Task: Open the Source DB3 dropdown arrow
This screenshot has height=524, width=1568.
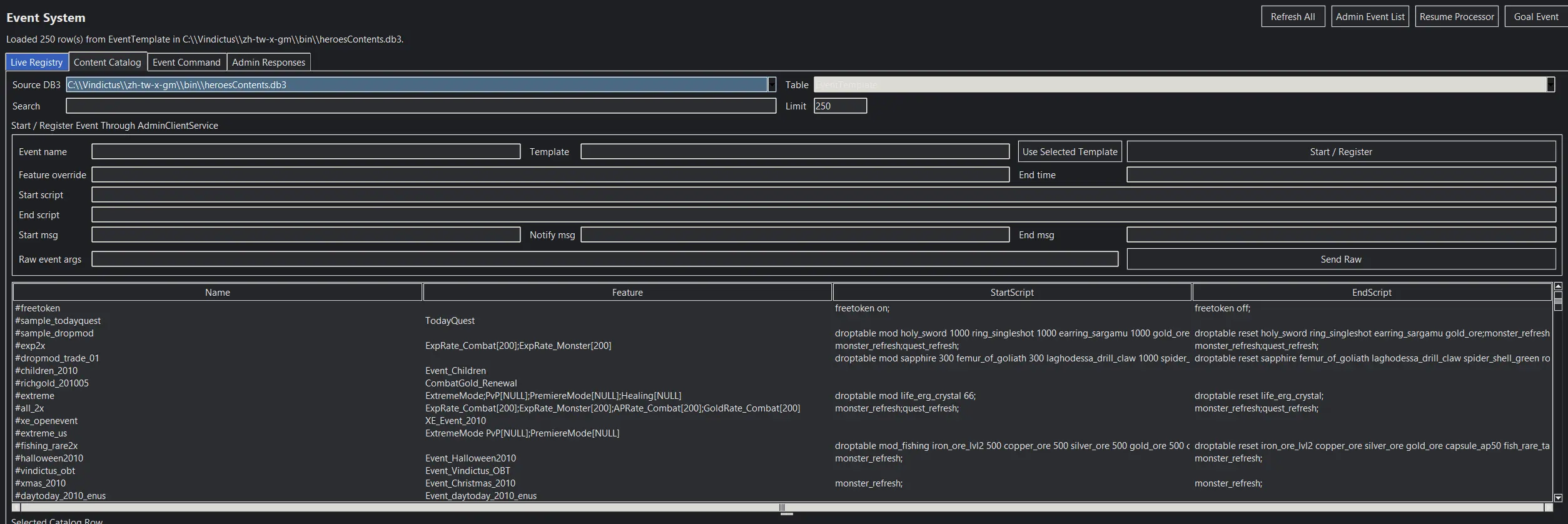Action: (772, 84)
